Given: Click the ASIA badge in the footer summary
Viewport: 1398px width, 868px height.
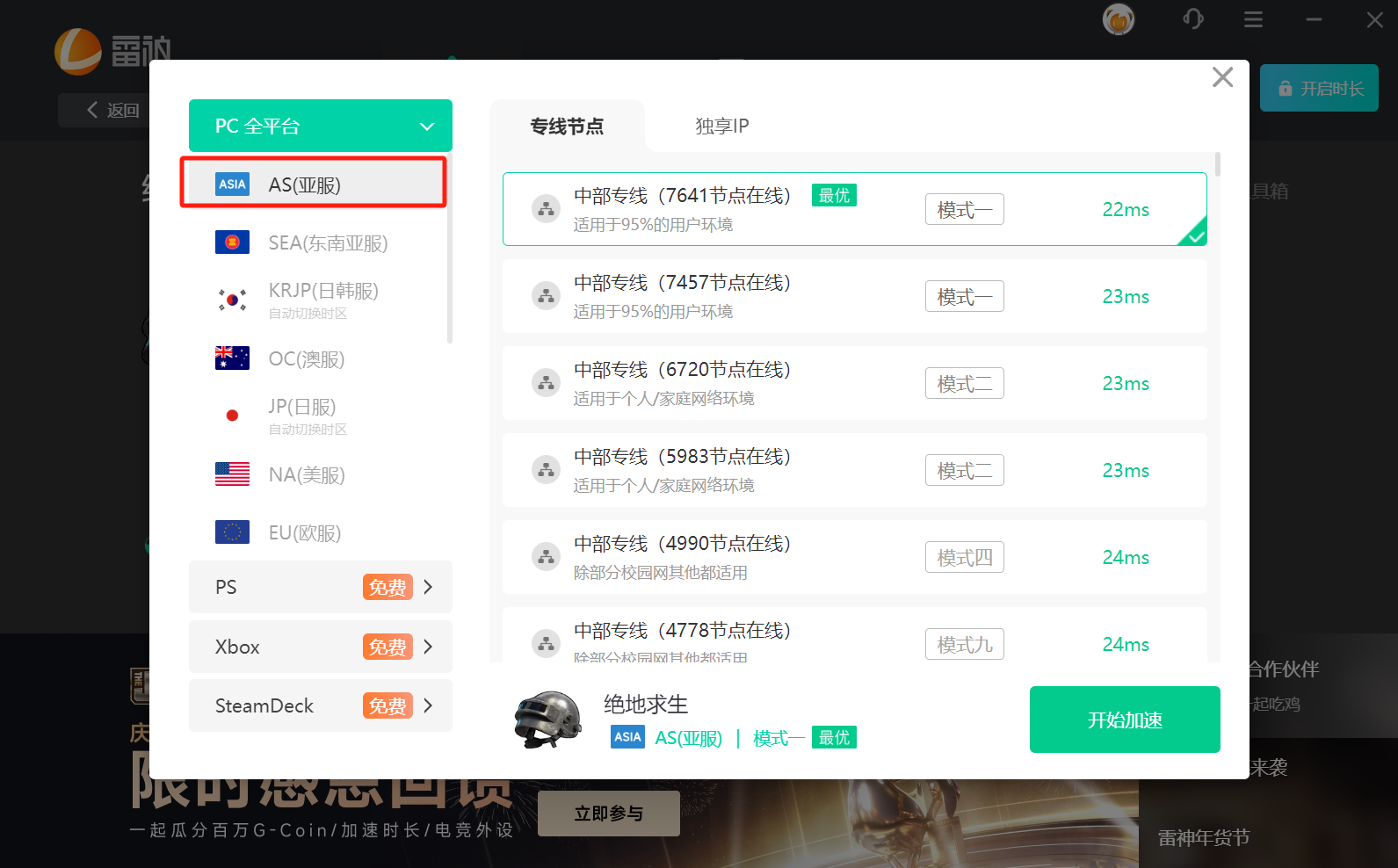Looking at the screenshot, I should tap(627, 737).
